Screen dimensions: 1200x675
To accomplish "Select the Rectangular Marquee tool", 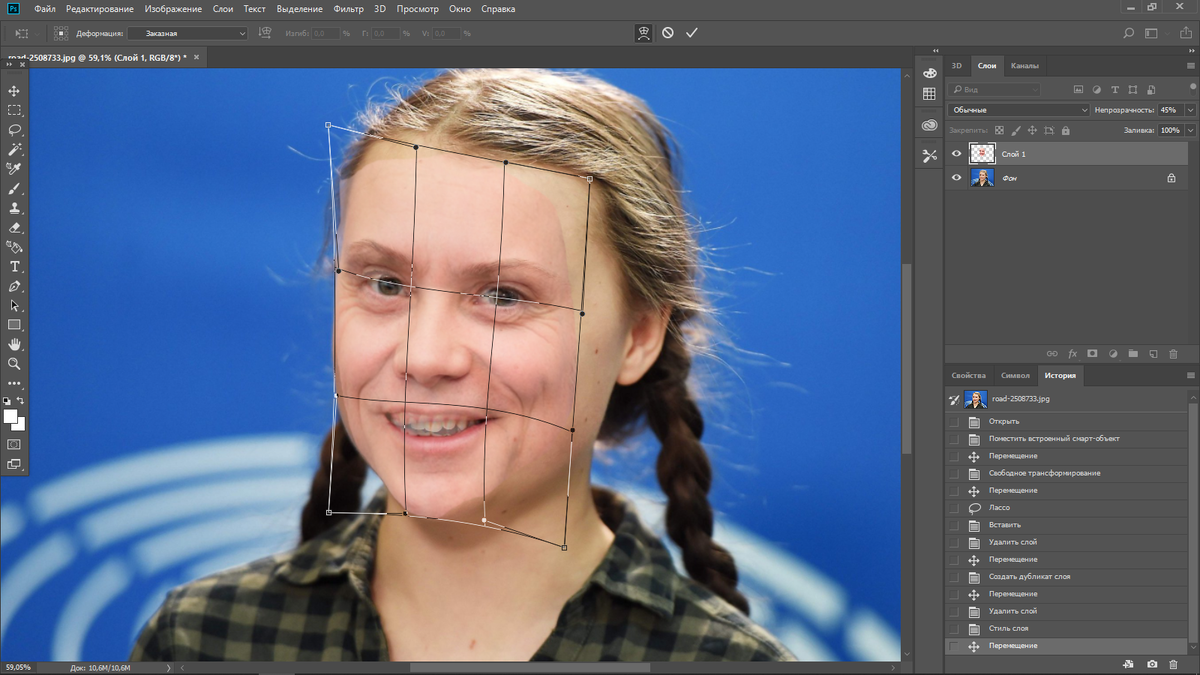I will [x=14, y=110].
